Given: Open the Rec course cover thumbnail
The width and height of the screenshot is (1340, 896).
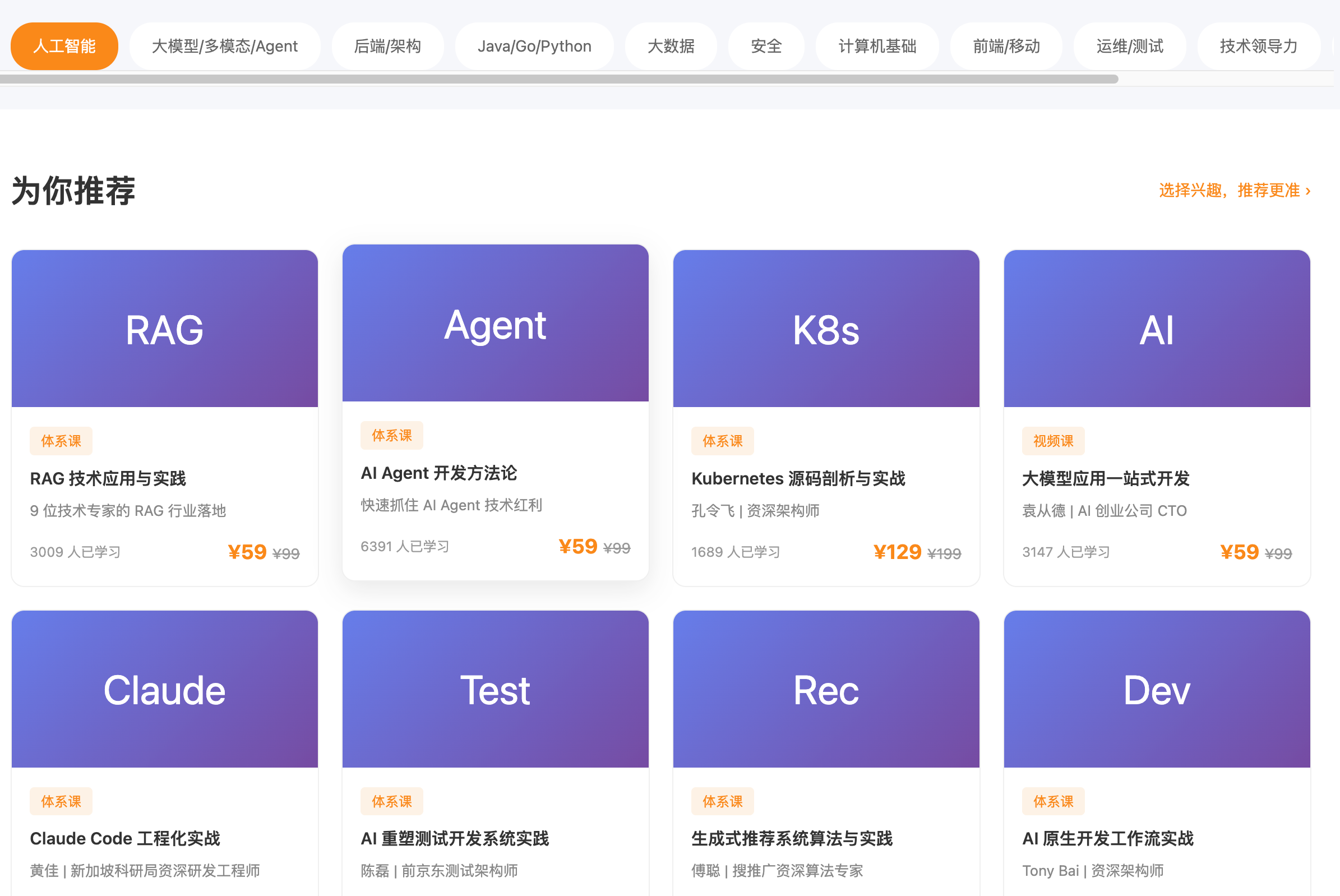Looking at the screenshot, I should click(826, 689).
